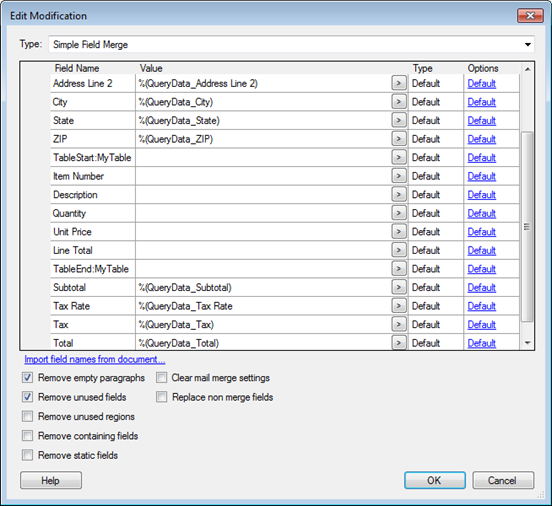Click into the Quantity value field

click(x=263, y=213)
